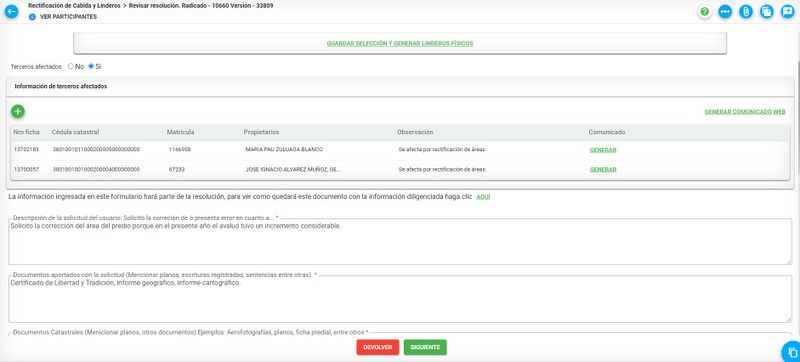Generate the notice for JOSE IGNACIO ALVAREZ MUÑOZ
The image size is (800, 362).
[x=603, y=169]
